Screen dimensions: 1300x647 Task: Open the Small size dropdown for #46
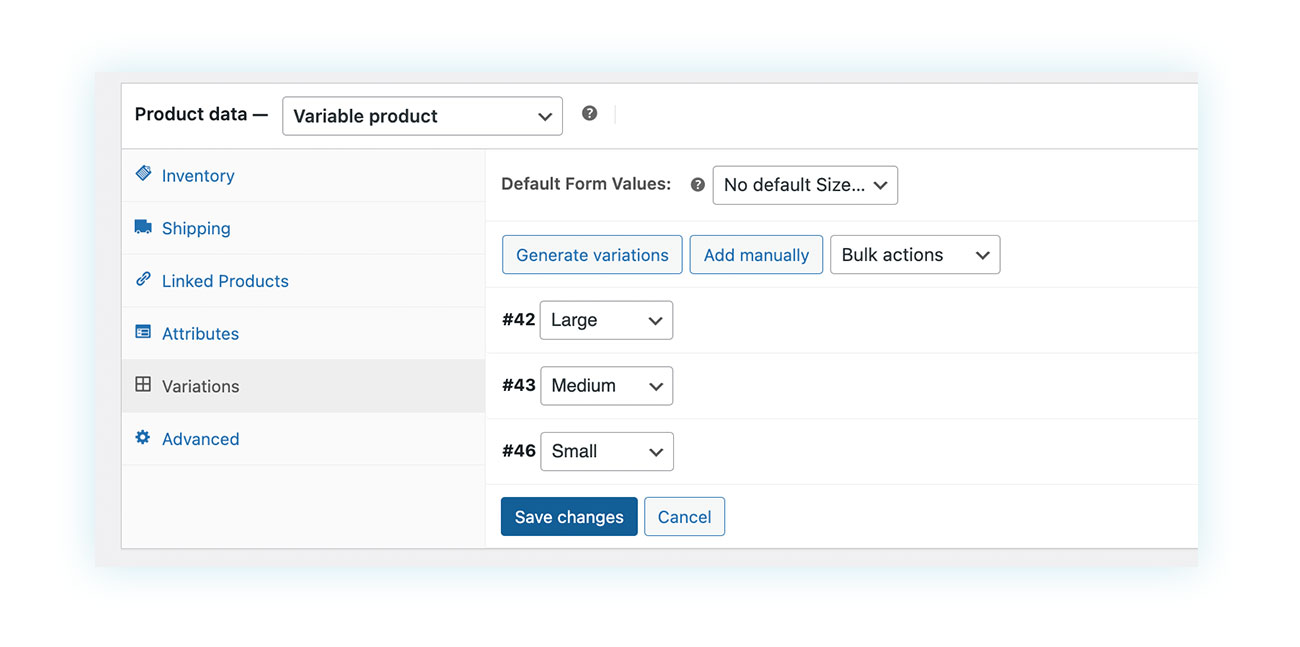pos(606,451)
